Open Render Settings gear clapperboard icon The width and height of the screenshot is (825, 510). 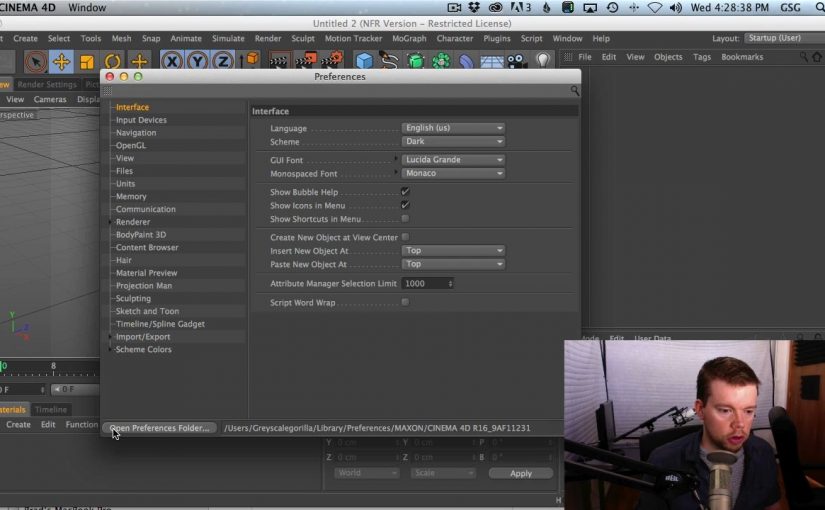(331, 61)
